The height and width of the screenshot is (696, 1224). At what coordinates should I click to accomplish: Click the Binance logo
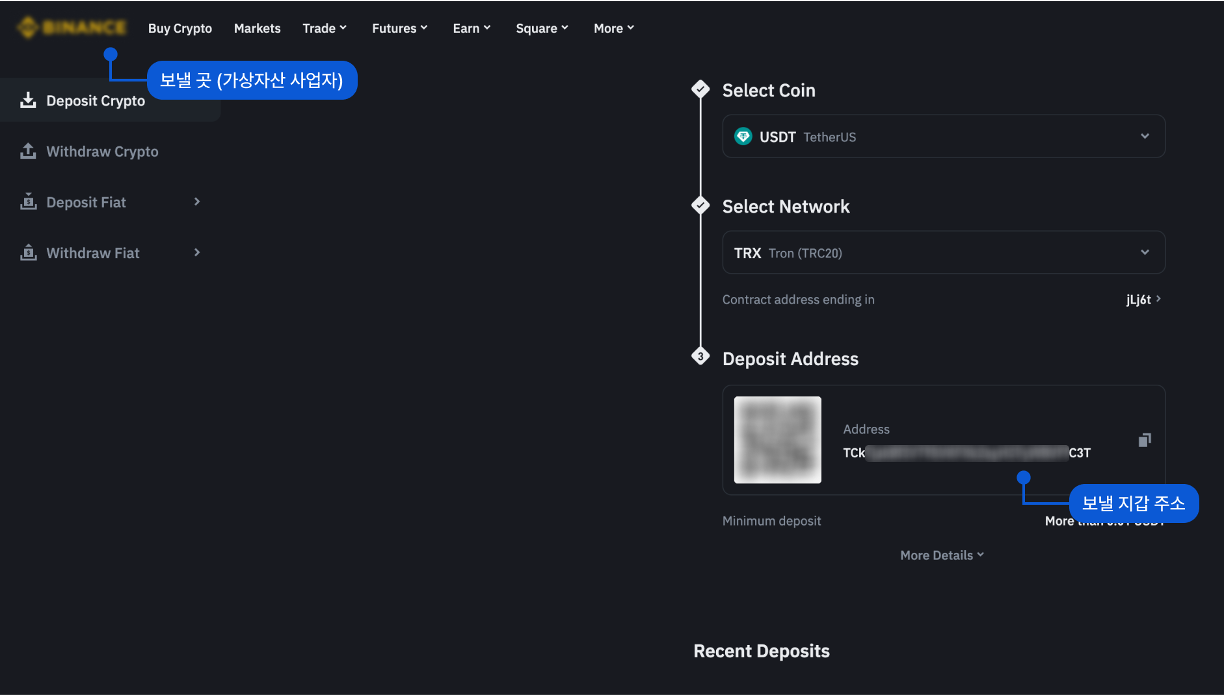tap(72, 28)
